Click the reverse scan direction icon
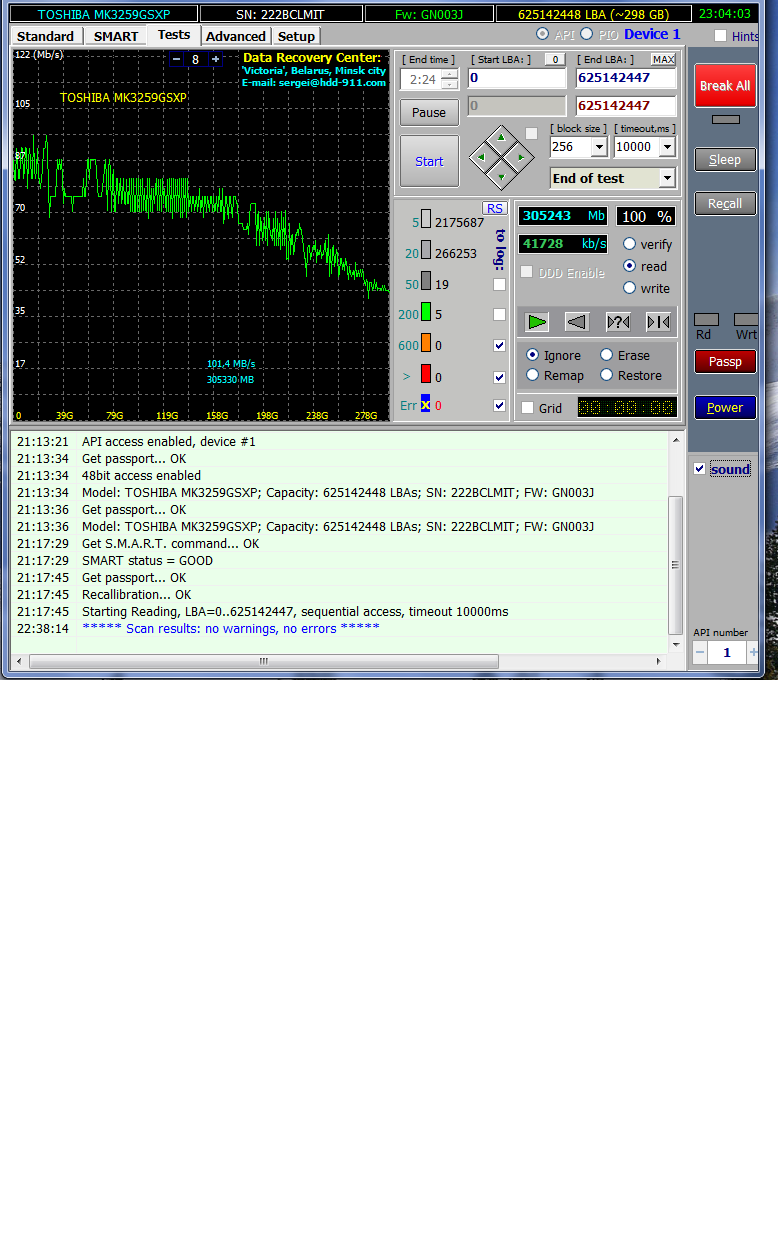This screenshot has width=778, height=1256. (577, 321)
